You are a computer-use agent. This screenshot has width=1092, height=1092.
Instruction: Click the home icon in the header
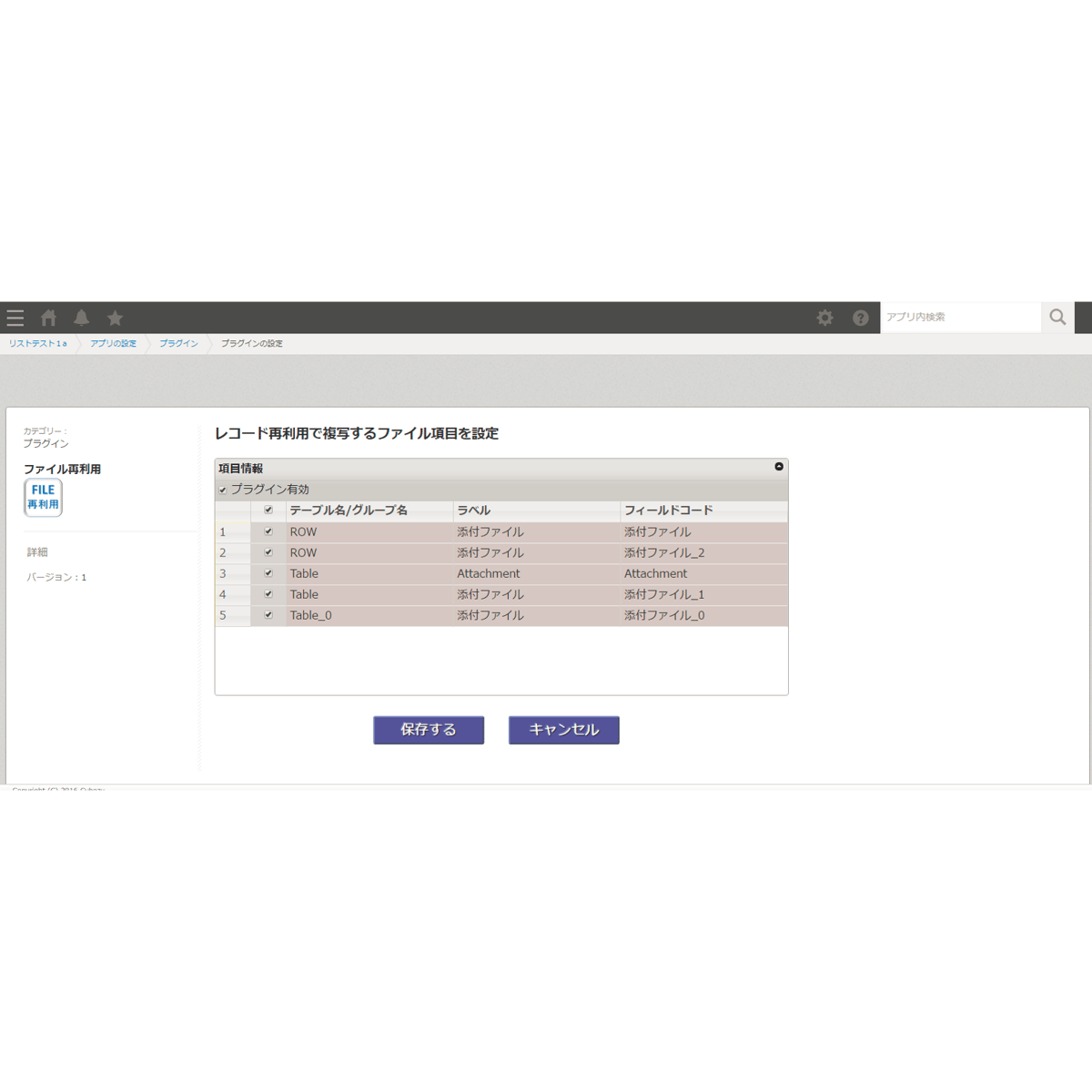(x=48, y=318)
